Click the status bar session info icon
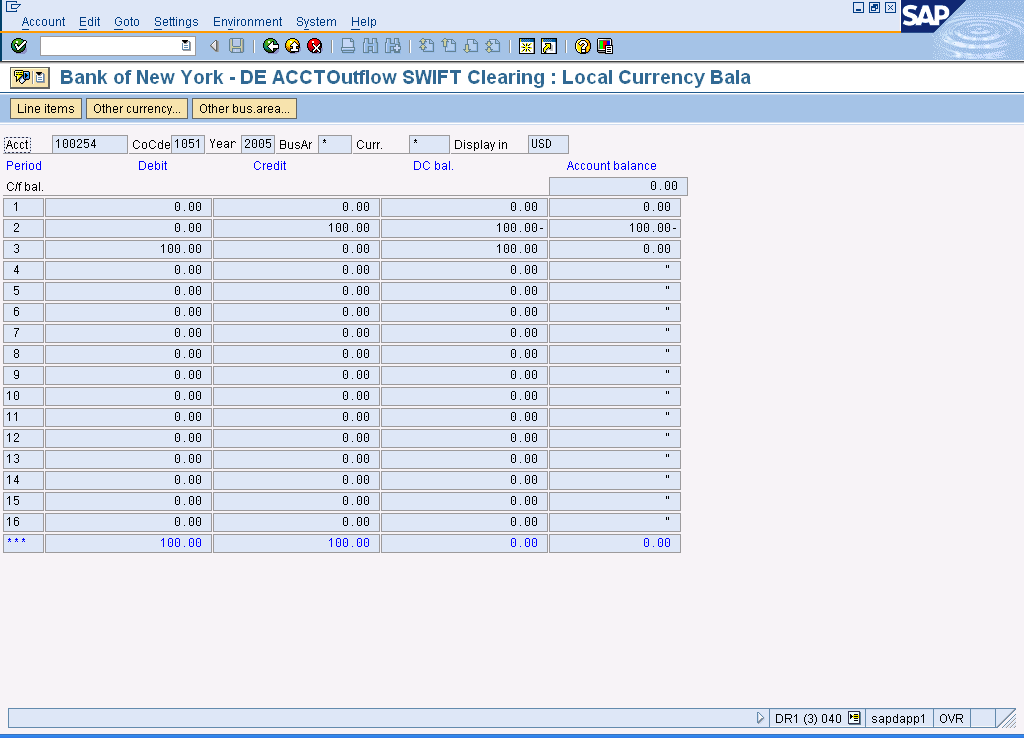This screenshot has height=738, width=1024. pyautogui.click(x=854, y=718)
